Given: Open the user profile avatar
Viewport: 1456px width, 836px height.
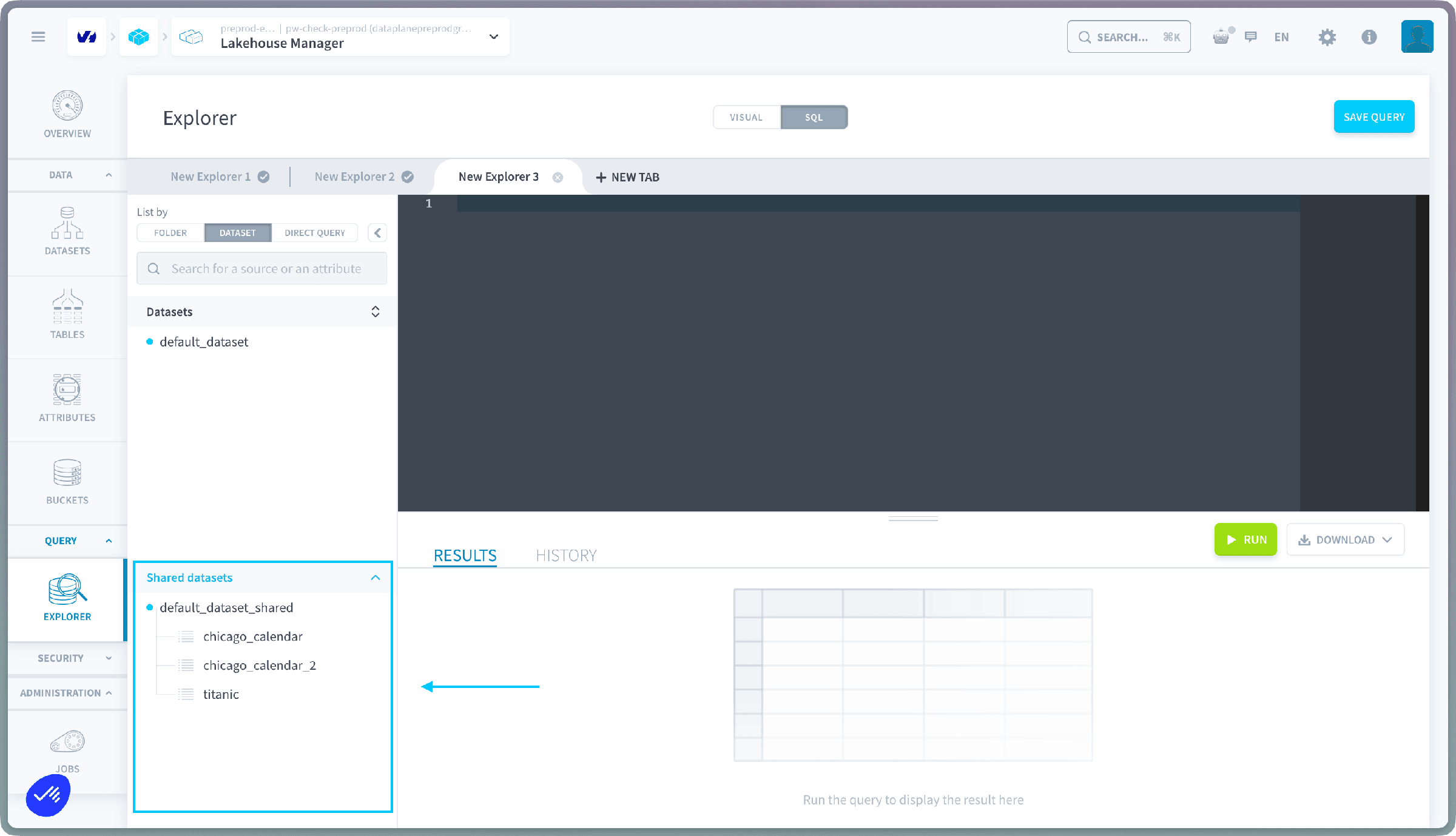Looking at the screenshot, I should [x=1417, y=37].
